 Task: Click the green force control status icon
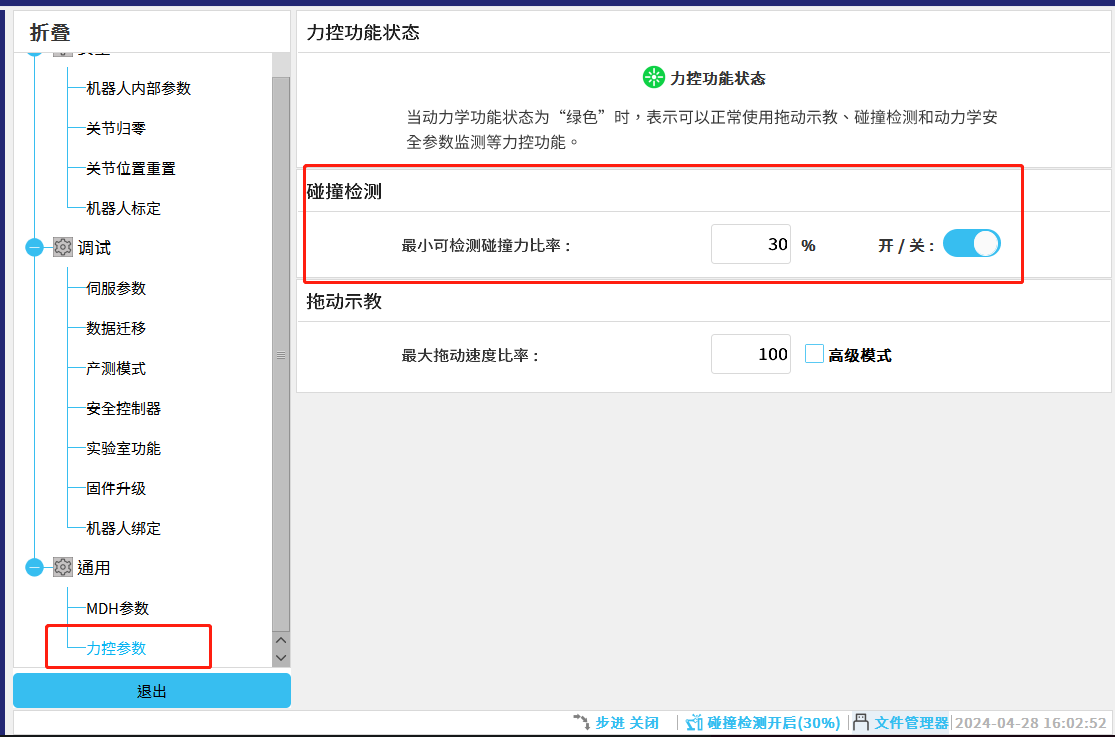(653, 78)
